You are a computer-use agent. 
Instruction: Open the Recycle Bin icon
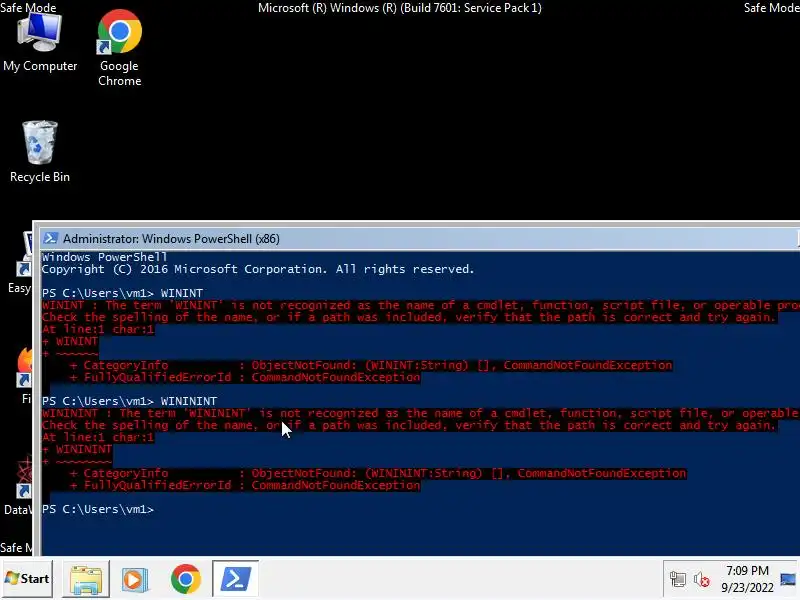pos(40,152)
